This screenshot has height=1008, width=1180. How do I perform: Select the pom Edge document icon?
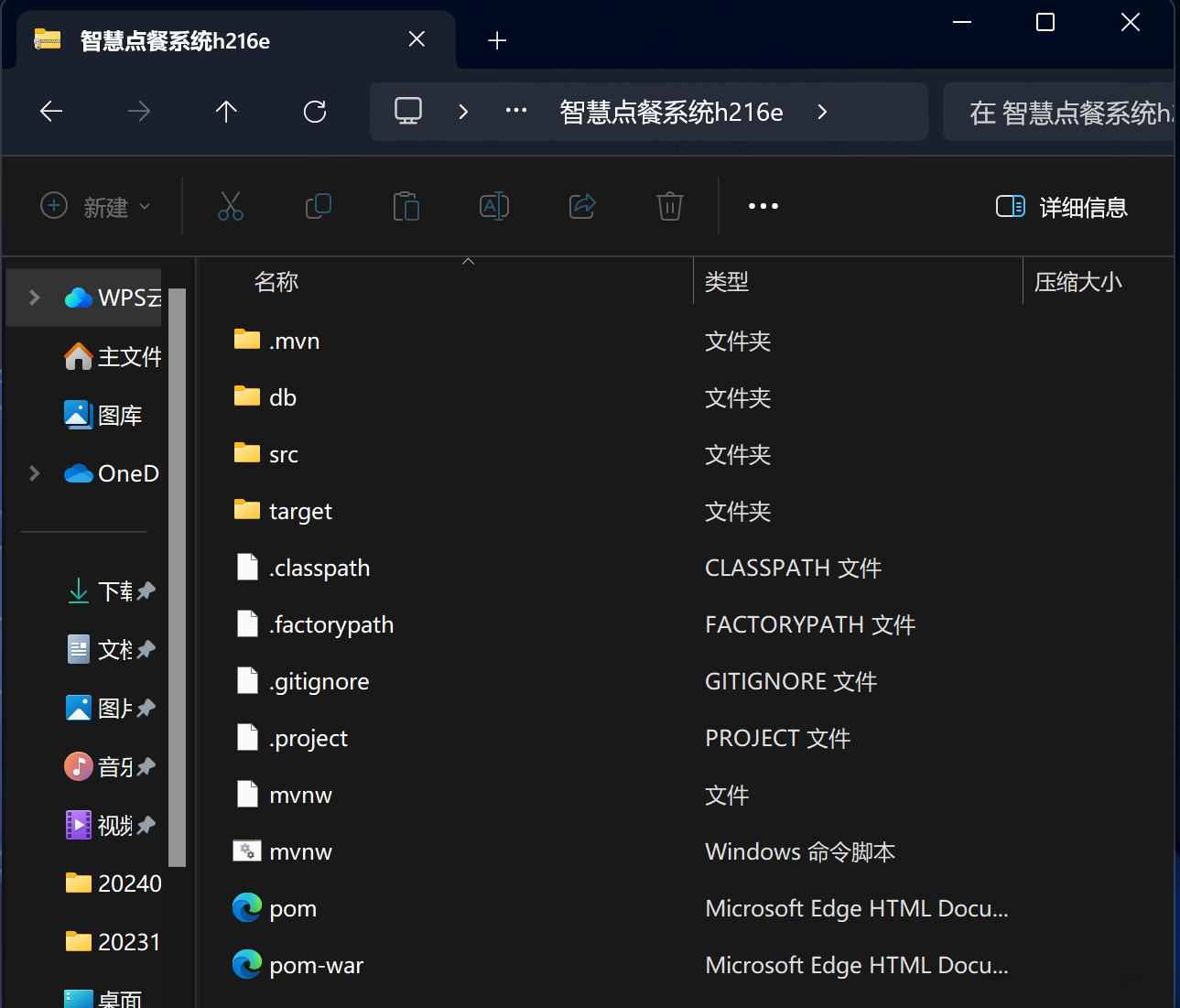coord(247,908)
